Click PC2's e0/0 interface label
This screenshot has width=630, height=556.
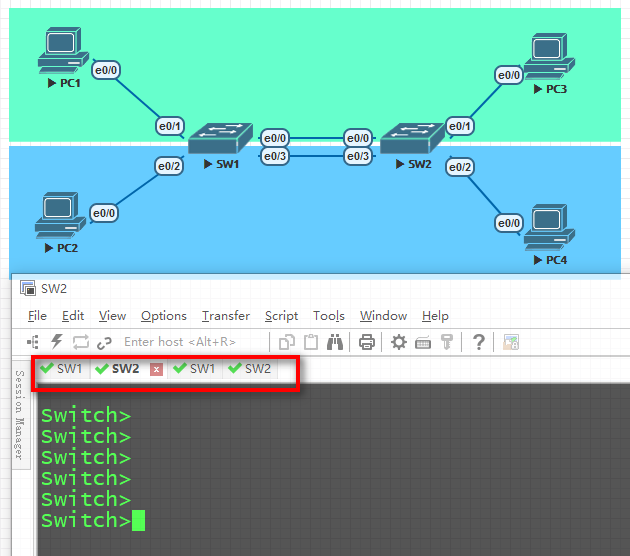pyautogui.click(x=104, y=213)
